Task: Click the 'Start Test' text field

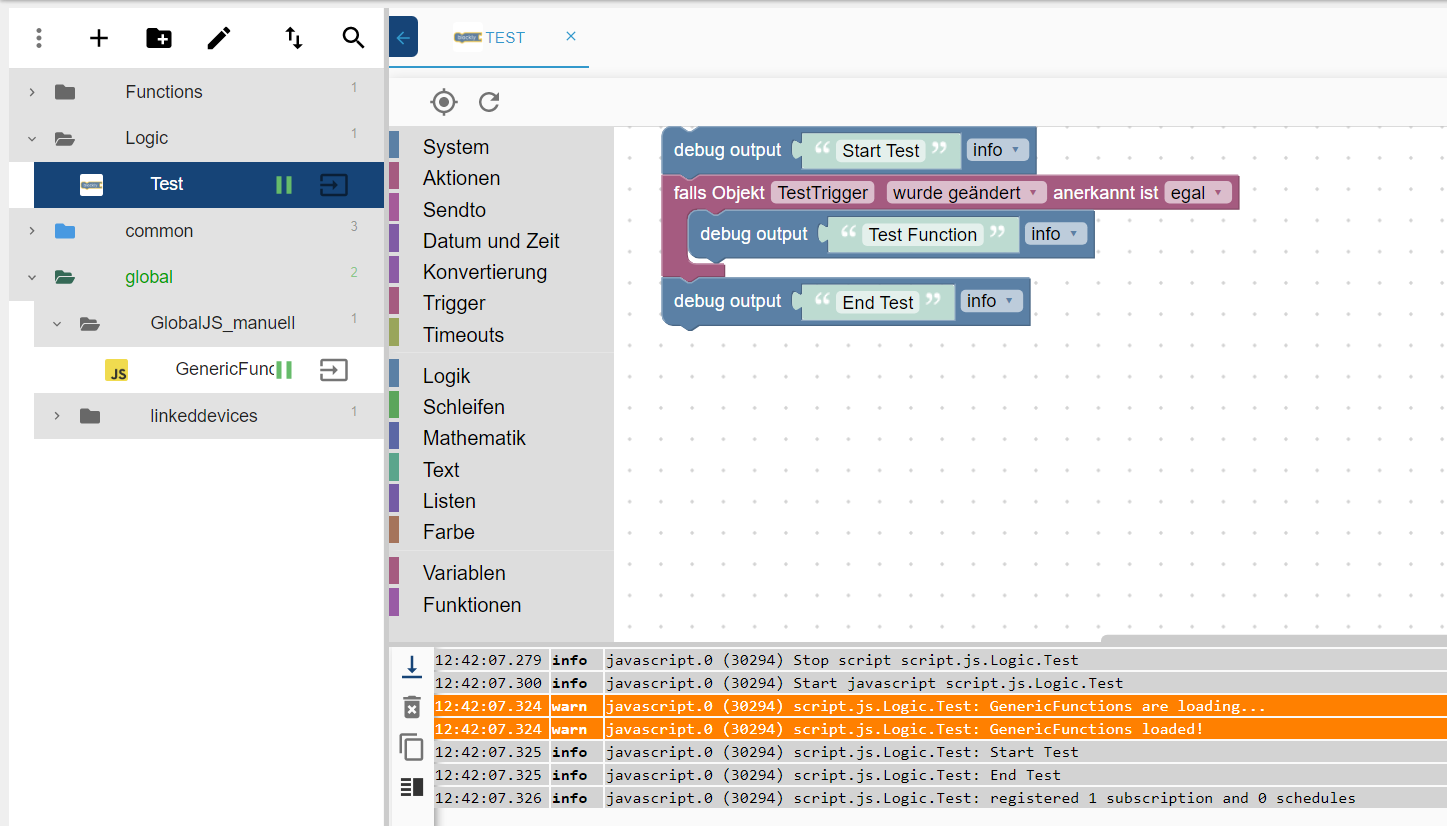Action: [880, 151]
